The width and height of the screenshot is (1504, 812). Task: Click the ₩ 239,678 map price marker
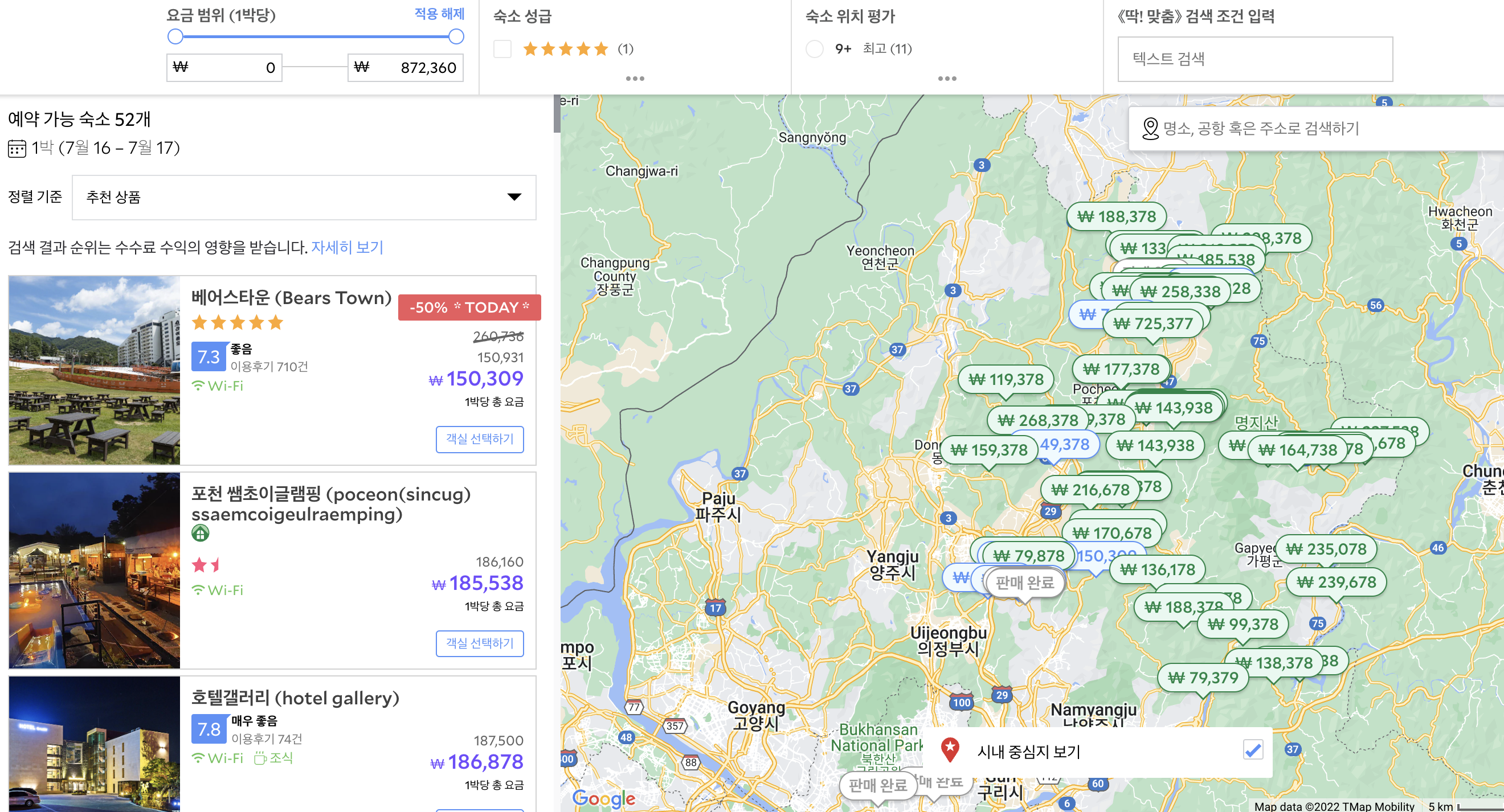click(1335, 582)
